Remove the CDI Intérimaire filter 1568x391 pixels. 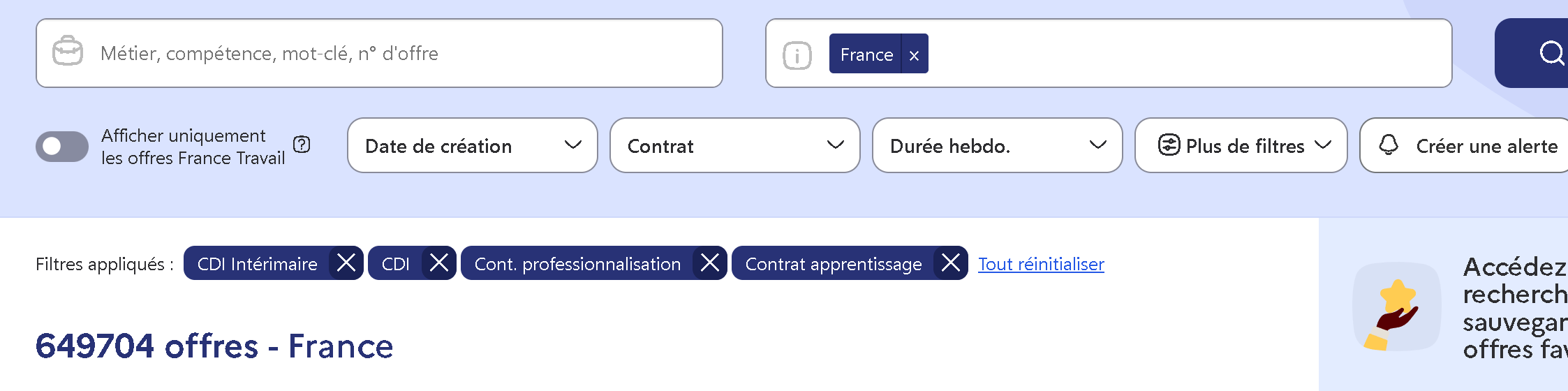click(x=346, y=263)
